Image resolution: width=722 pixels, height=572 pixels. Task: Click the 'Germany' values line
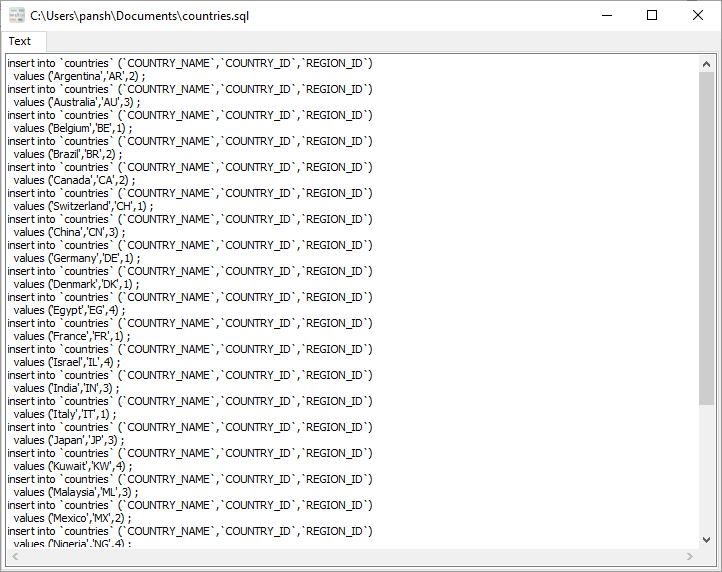[x=78, y=258]
